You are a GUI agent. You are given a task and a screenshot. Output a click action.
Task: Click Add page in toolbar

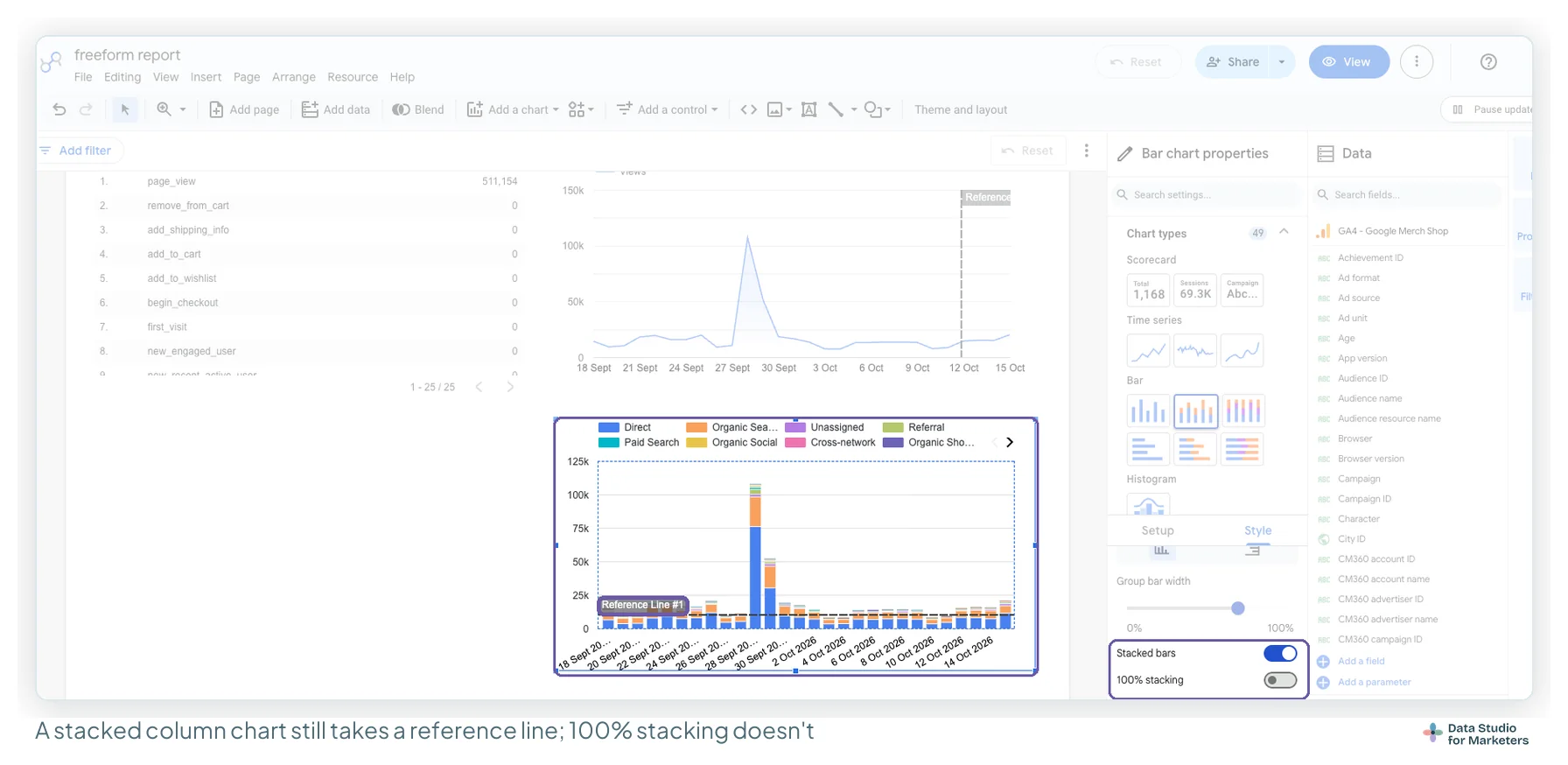[244, 109]
